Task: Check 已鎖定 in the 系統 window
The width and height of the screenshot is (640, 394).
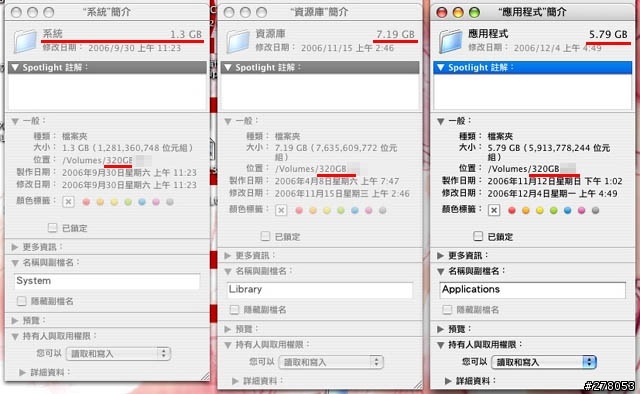Action: coord(52,227)
